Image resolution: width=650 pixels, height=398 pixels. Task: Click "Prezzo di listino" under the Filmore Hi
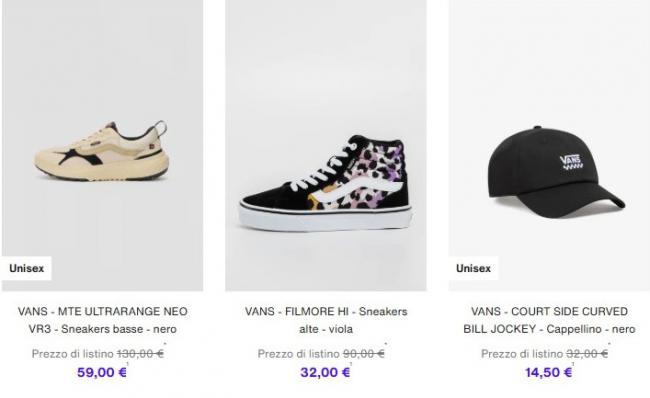298,354
